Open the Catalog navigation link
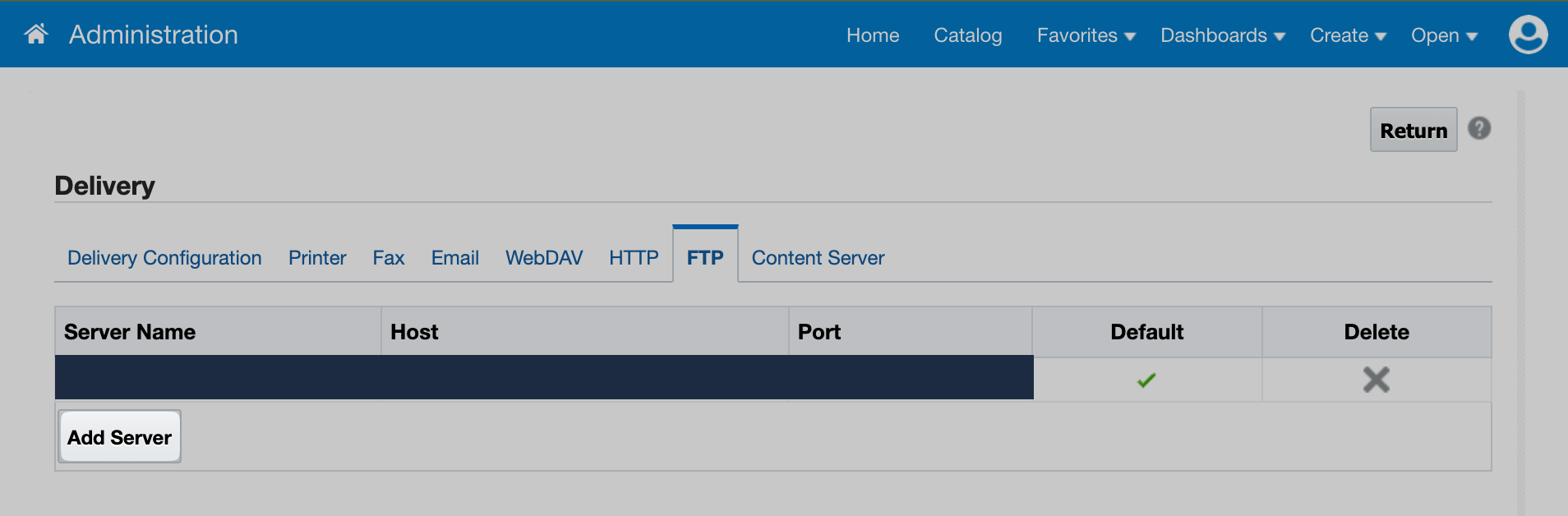Screen dimensions: 1568x516 (x=968, y=35)
